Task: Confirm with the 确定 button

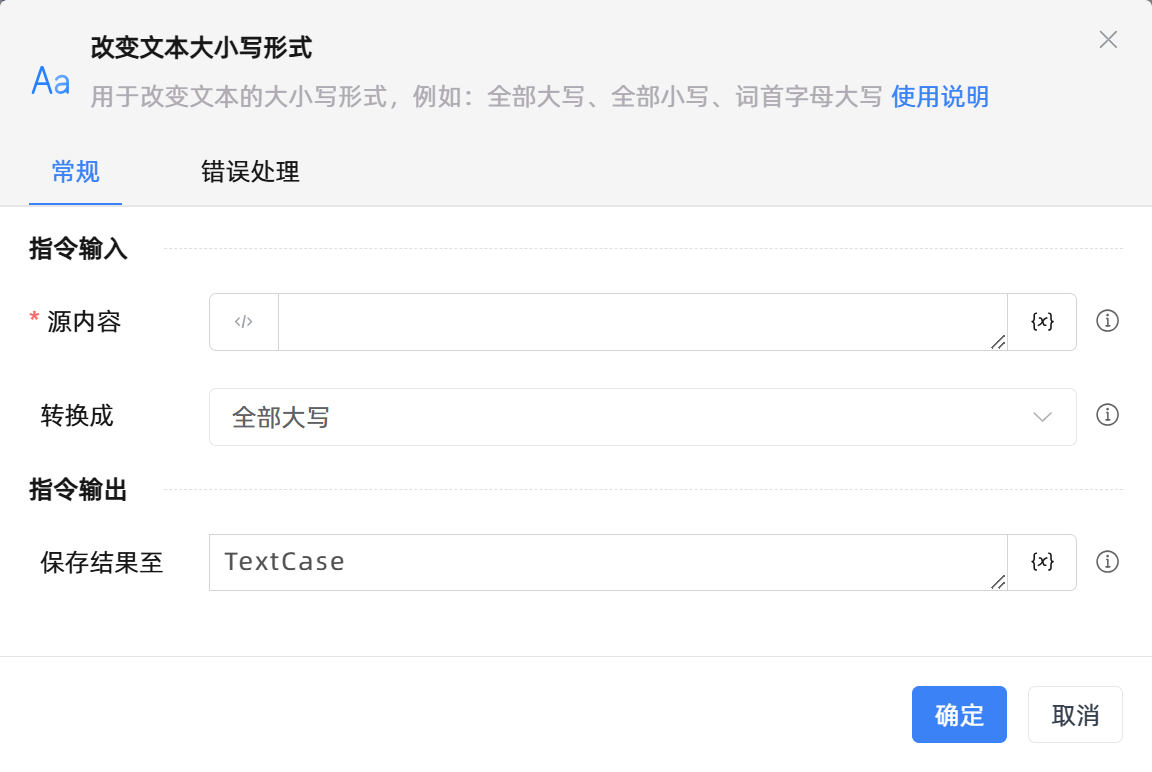Action: click(x=958, y=715)
